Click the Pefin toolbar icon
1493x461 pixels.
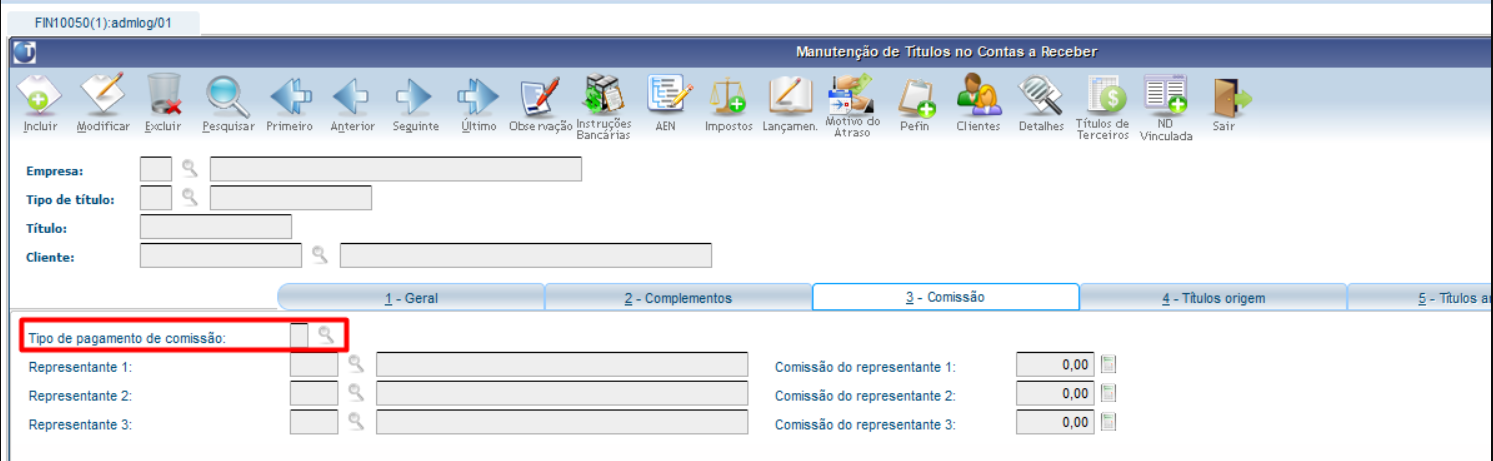pyautogui.click(x=916, y=97)
